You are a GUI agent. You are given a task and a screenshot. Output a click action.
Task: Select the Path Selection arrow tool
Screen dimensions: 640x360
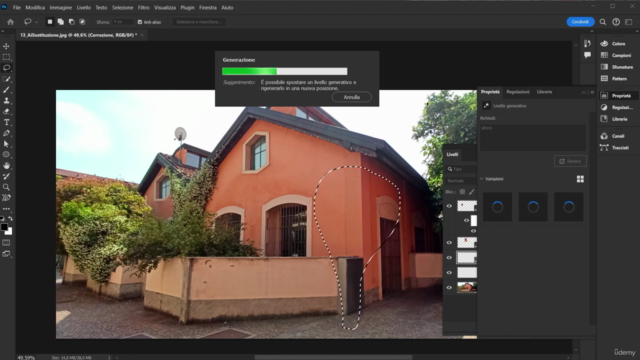[6, 144]
